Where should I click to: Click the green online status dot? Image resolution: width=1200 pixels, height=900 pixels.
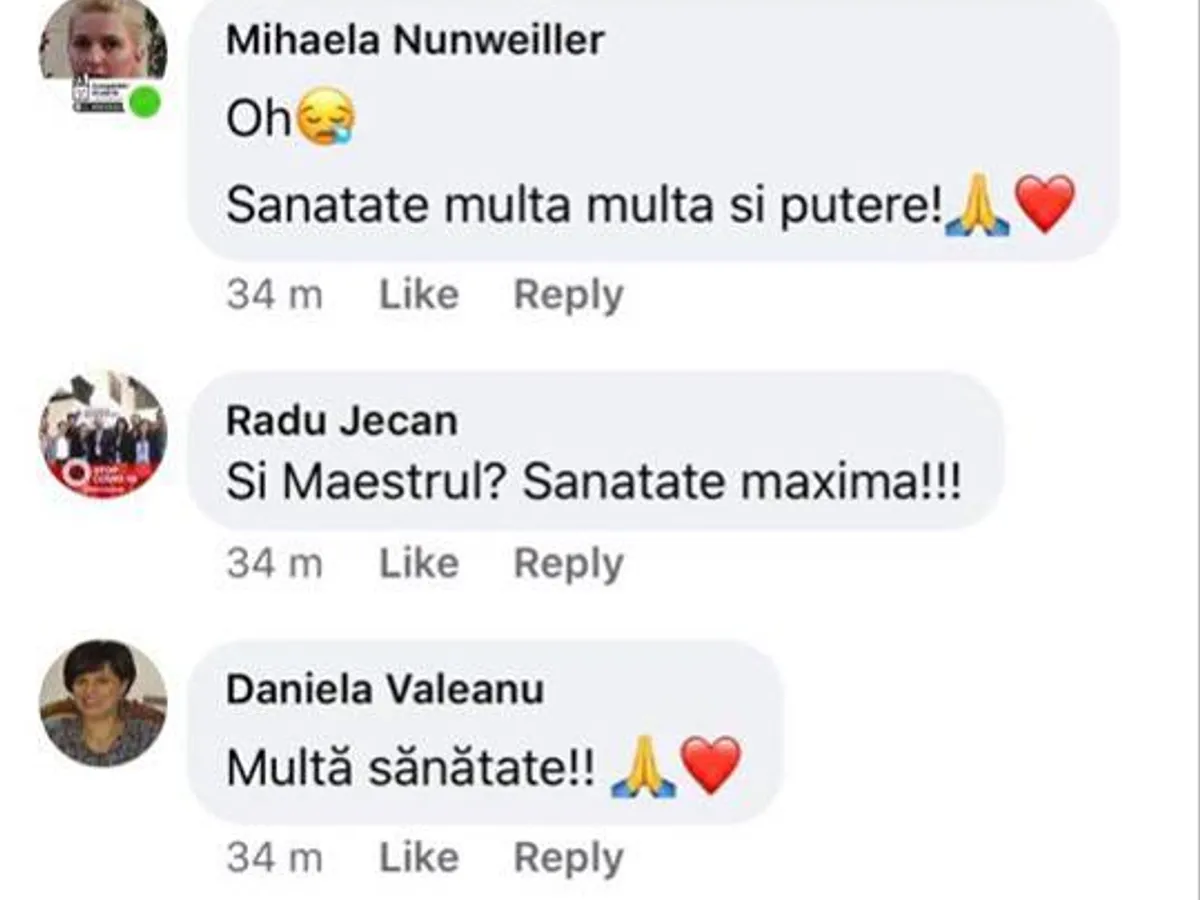(144, 101)
